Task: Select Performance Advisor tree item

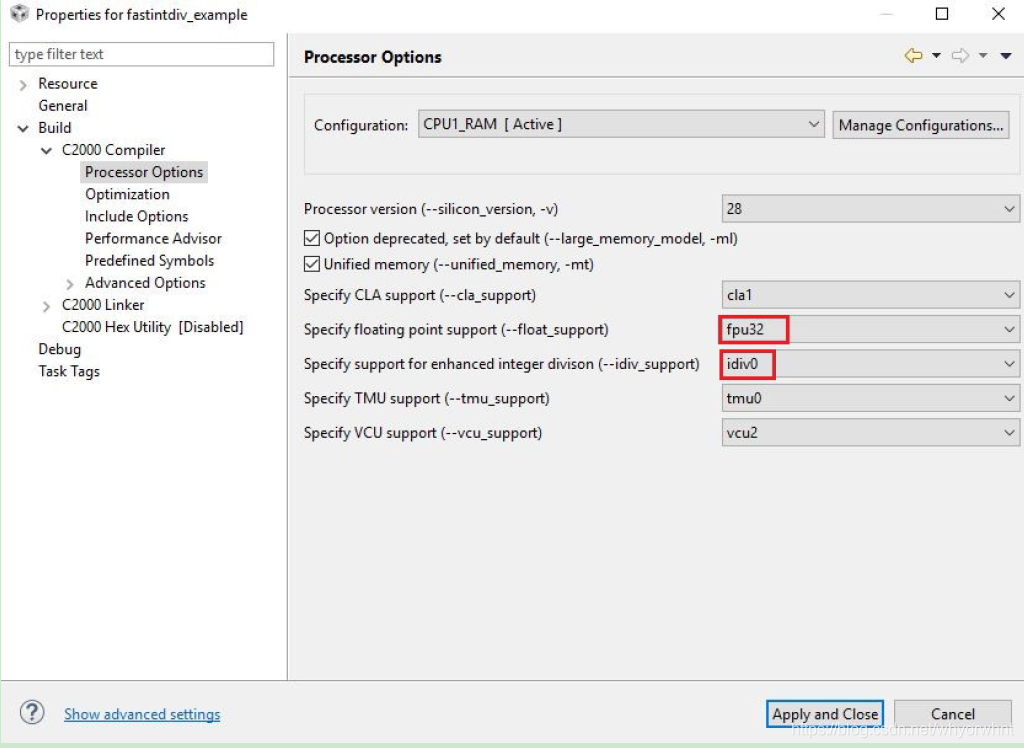Action: [153, 238]
